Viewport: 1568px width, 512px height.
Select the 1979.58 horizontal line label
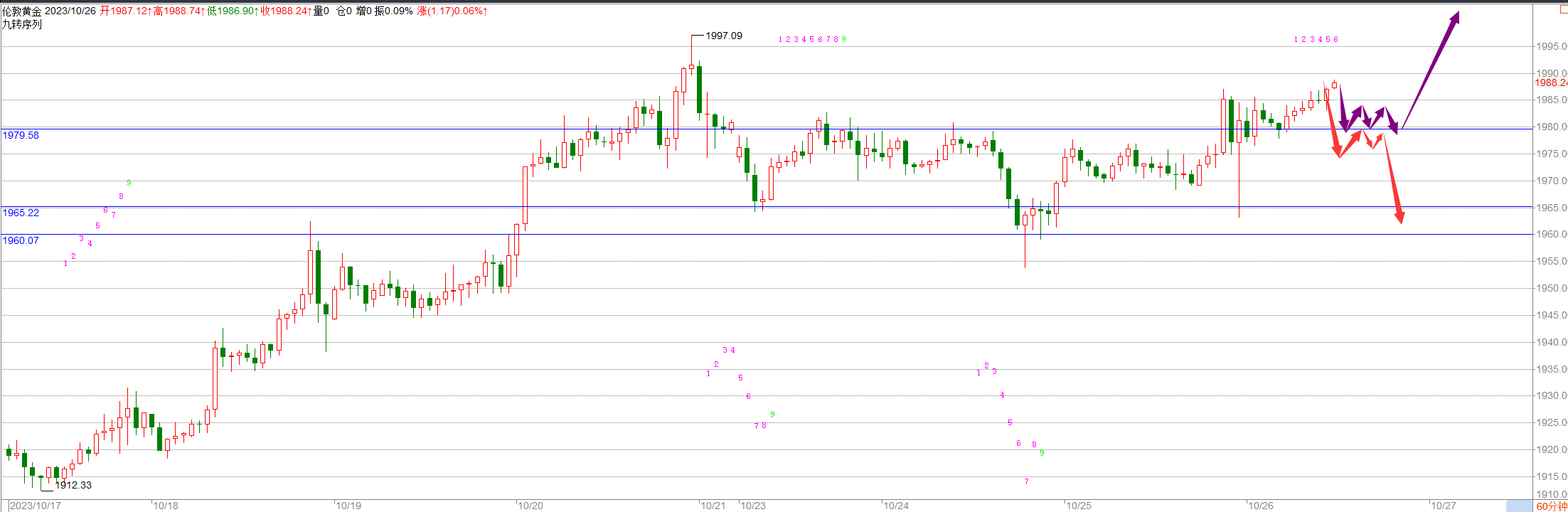point(21,135)
